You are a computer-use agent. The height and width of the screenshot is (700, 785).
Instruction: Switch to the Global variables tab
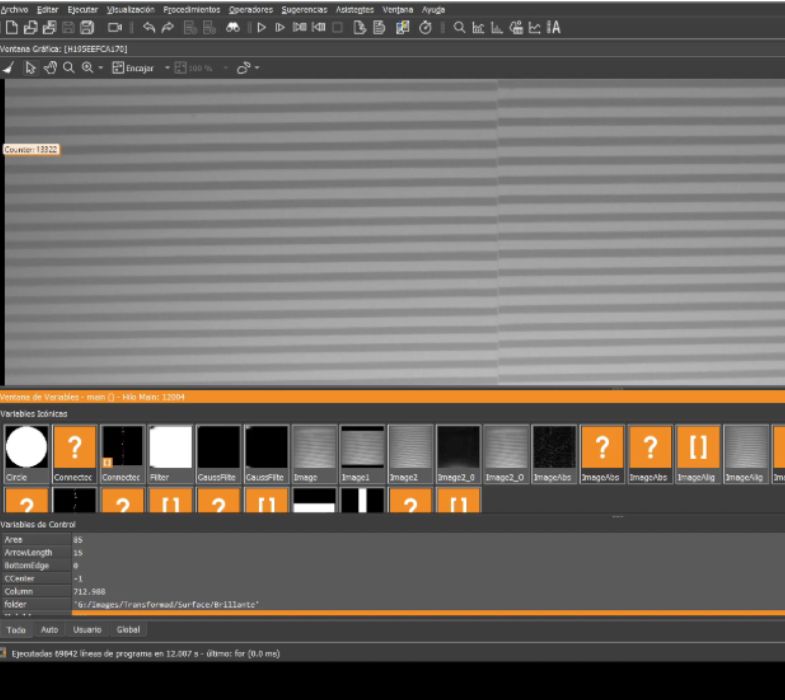pyautogui.click(x=128, y=630)
